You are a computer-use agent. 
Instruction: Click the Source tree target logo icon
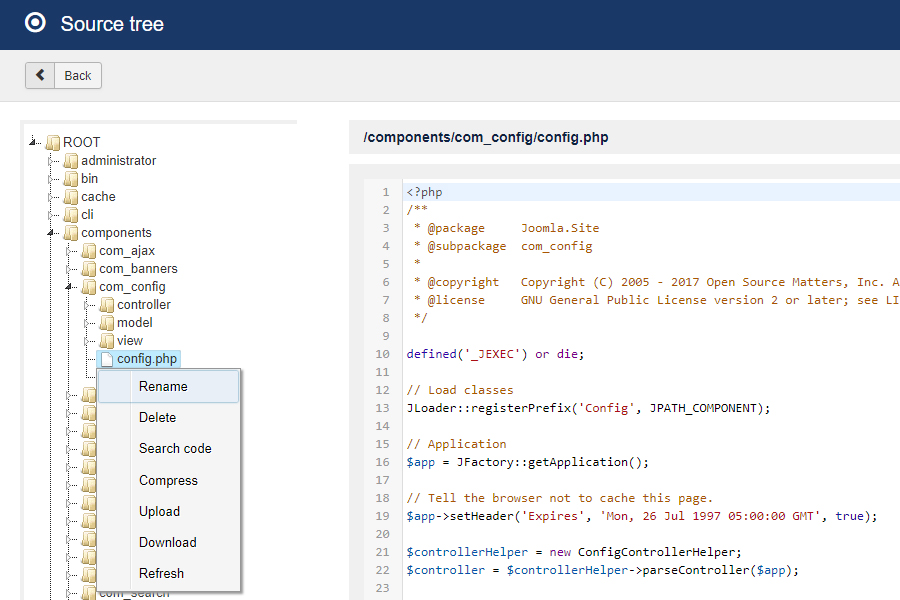35,23
